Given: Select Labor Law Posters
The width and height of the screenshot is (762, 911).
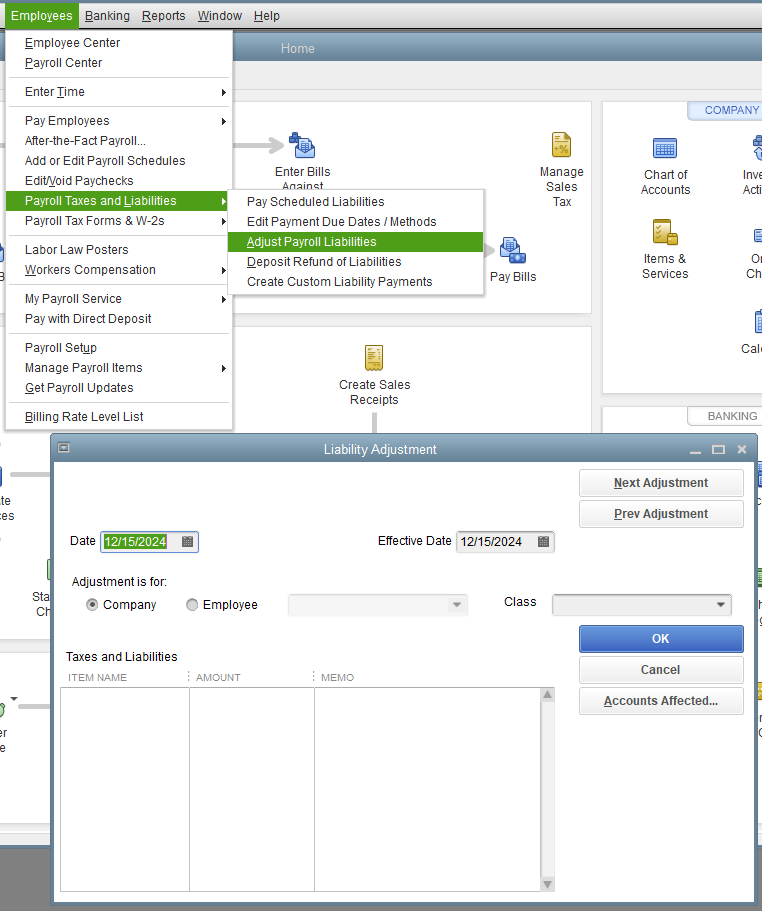Looking at the screenshot, I should tap(117, 250).
